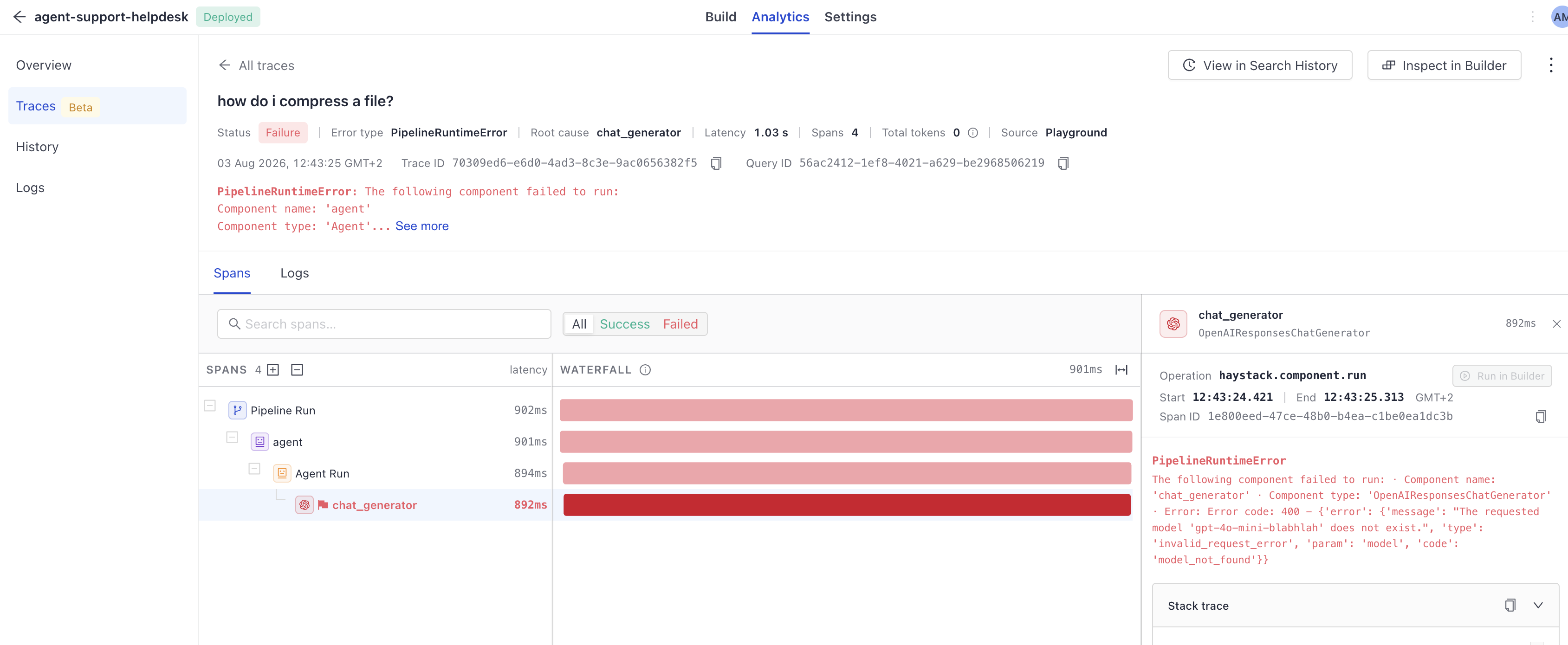Return to All traces link
This screenshot has width=1568, height=645.
(x=266, y=65)
